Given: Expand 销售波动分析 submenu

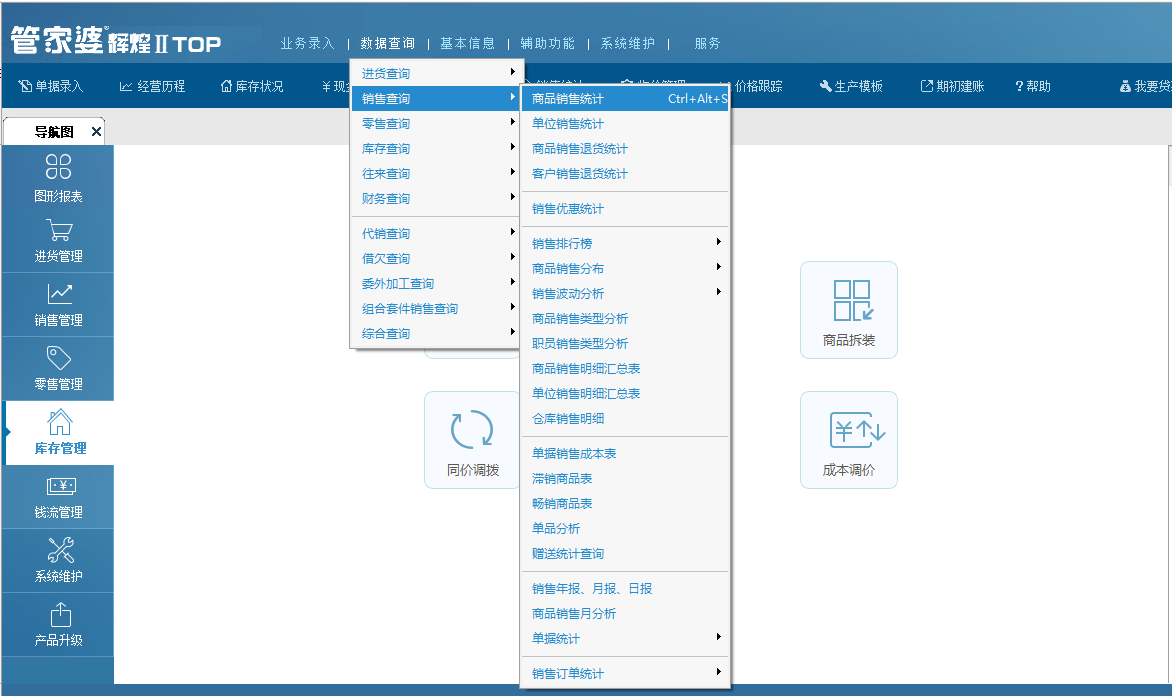Looking at the screenshot, I should pyautogui.click(x=625, y=293).
